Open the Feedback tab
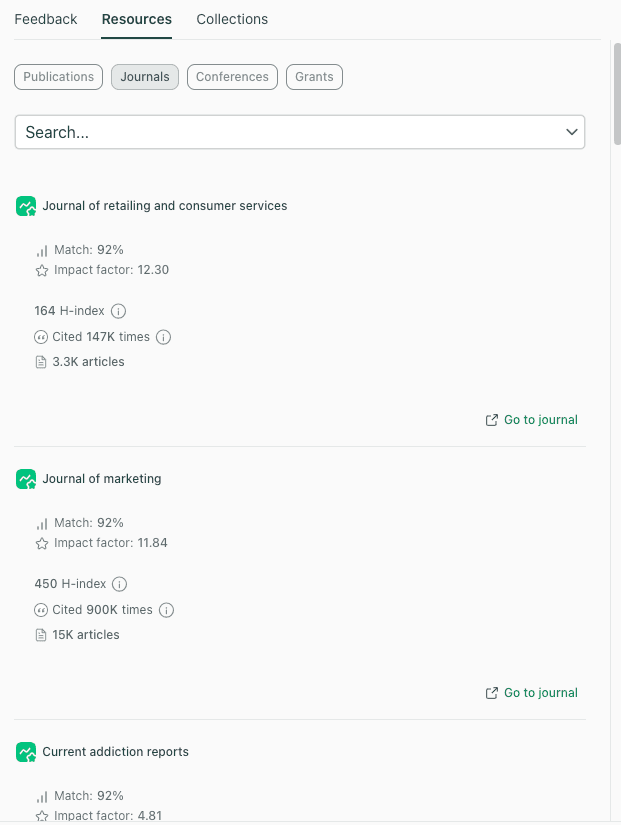 (45, 18)
